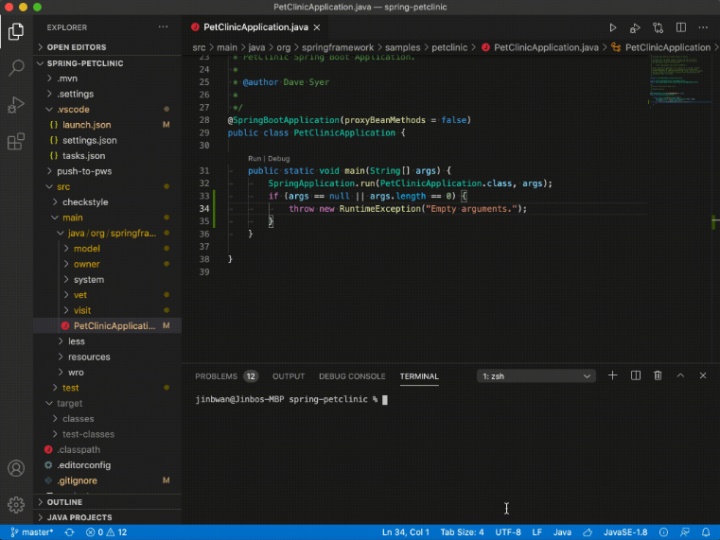
Task: Switch to the OUTPUT tab
Action: [x=288, y=376]
